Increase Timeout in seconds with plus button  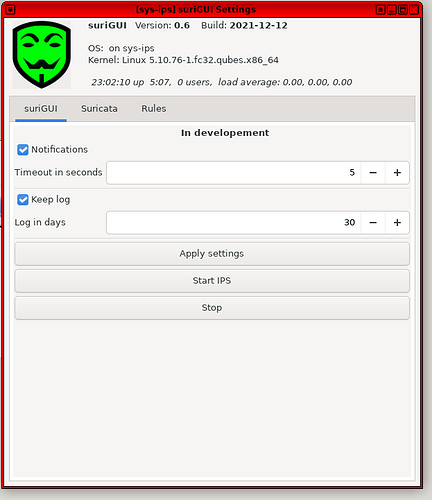pos(397,173)
